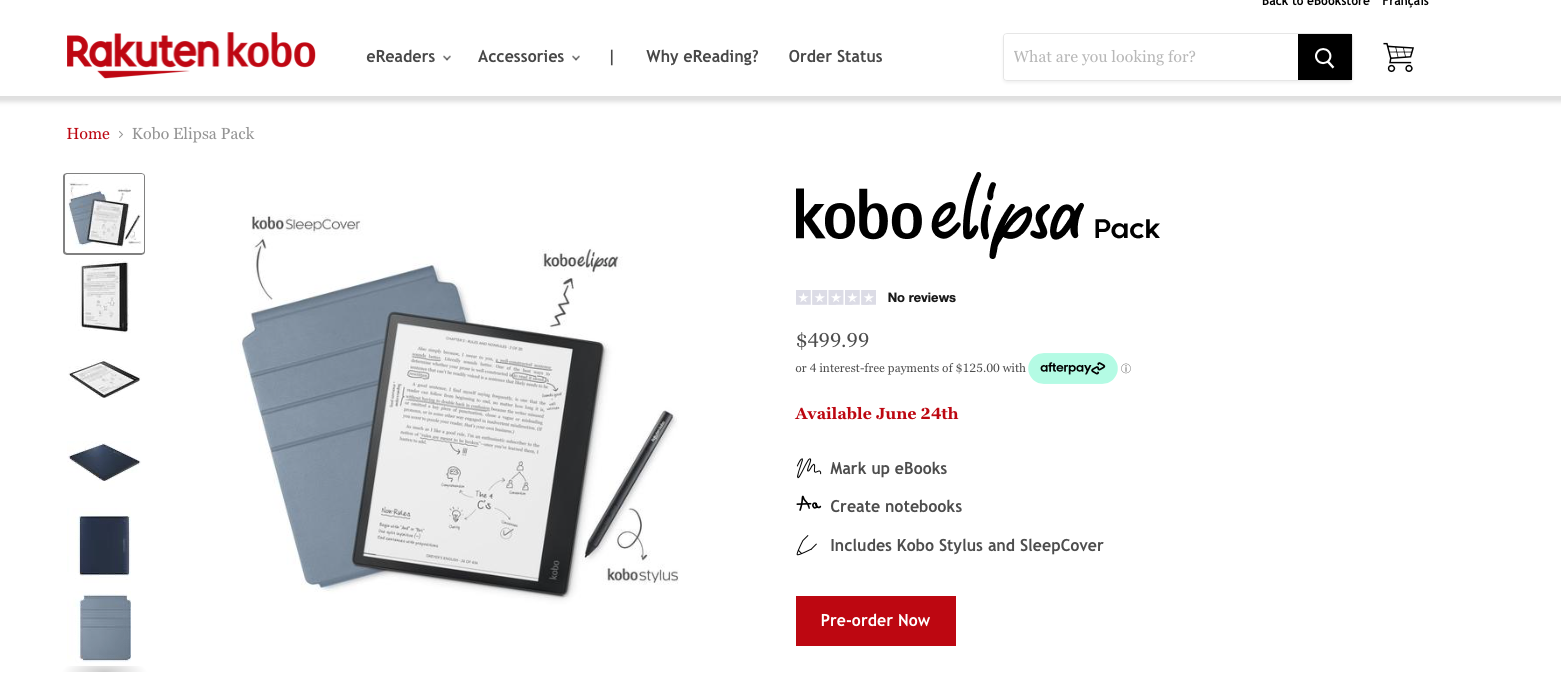Click the Pre-order Now button
Viewport: 1561px width, 689px height.
click(876, 621)
